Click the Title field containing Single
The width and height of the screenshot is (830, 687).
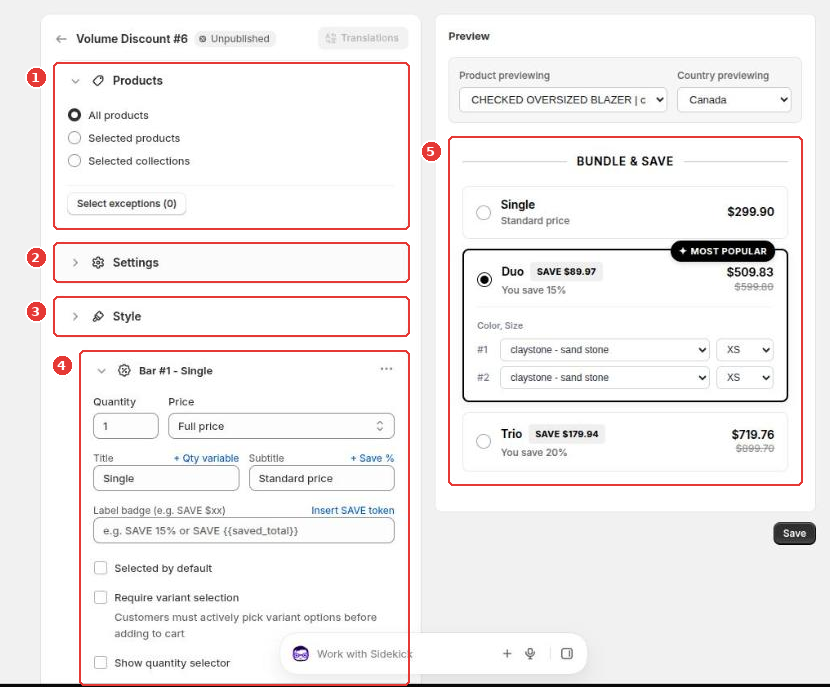coord(166,478)
